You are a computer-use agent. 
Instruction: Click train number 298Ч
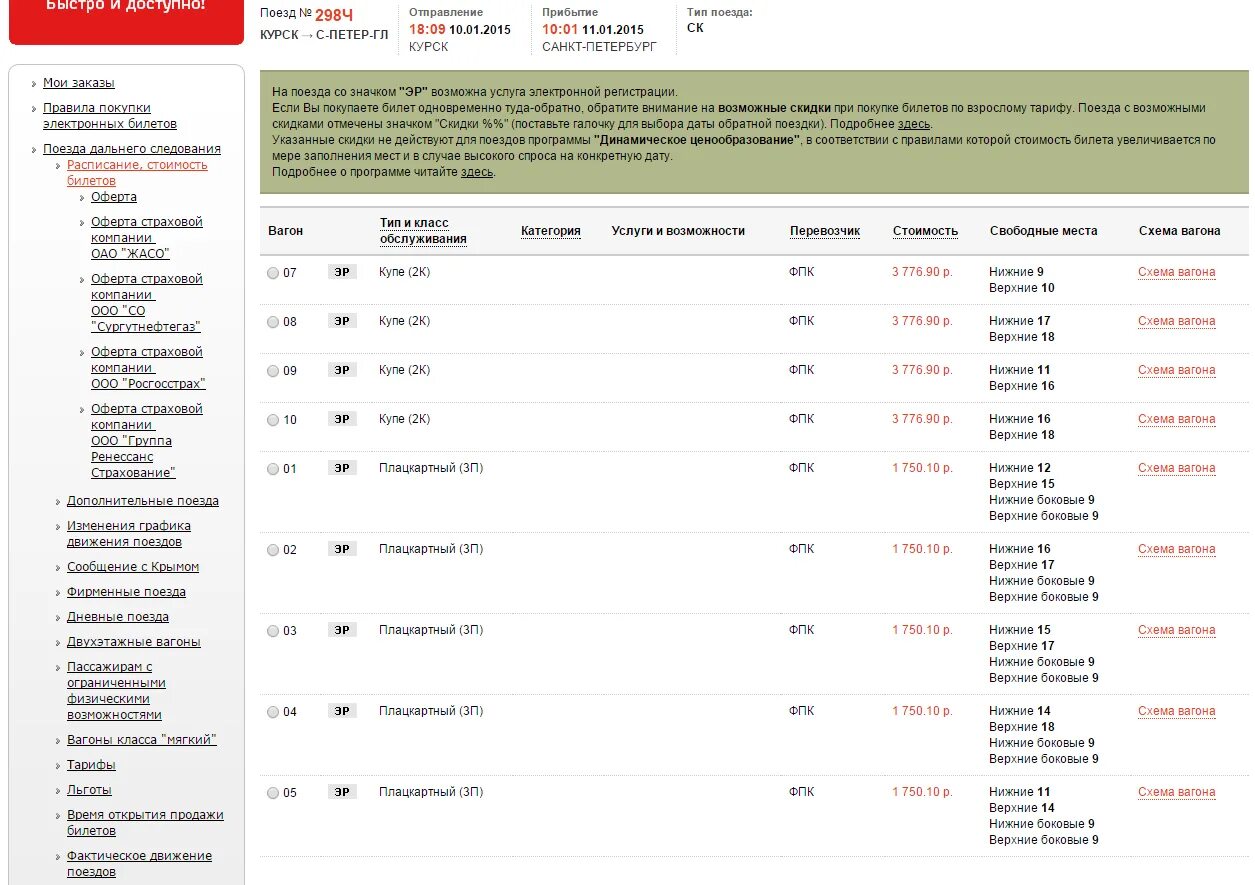334,14
